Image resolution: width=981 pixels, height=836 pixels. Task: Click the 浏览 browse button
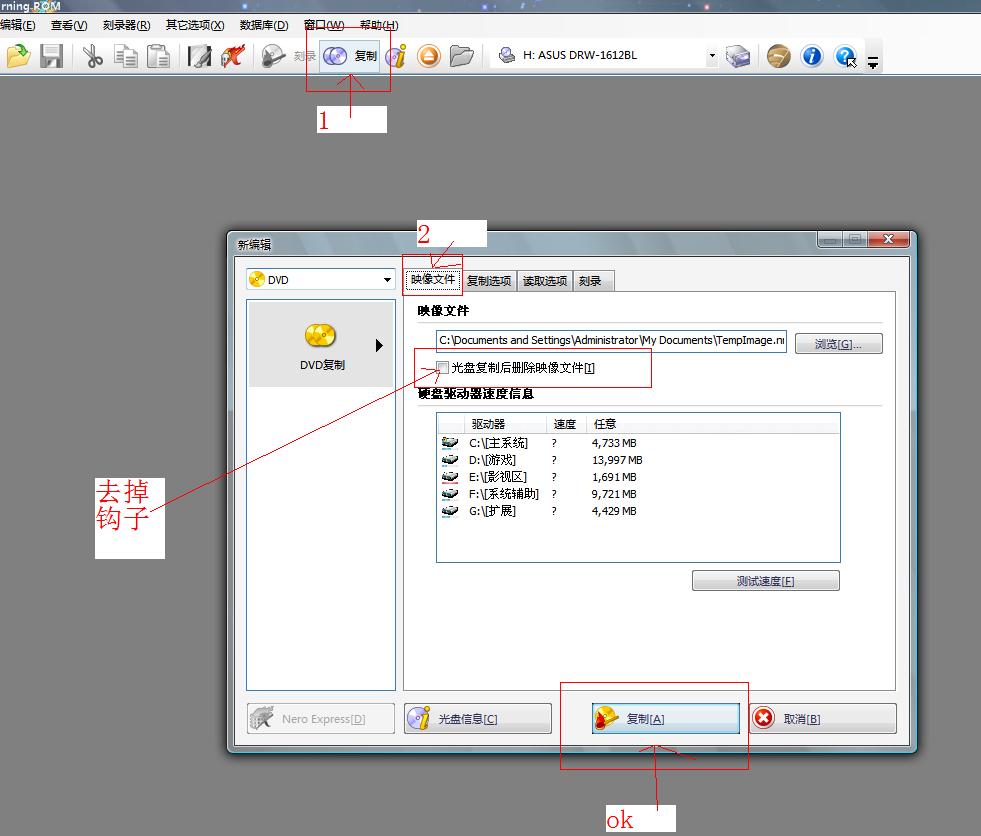coord(838,344)
